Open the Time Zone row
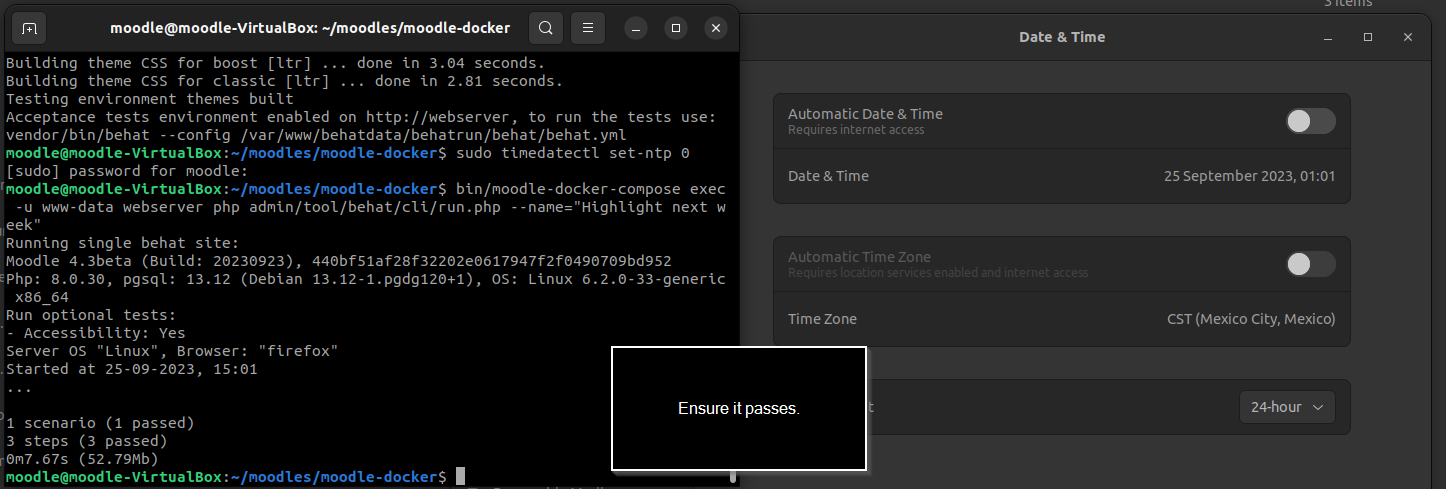1446x489 pixels. click(x=1062, y=319)
